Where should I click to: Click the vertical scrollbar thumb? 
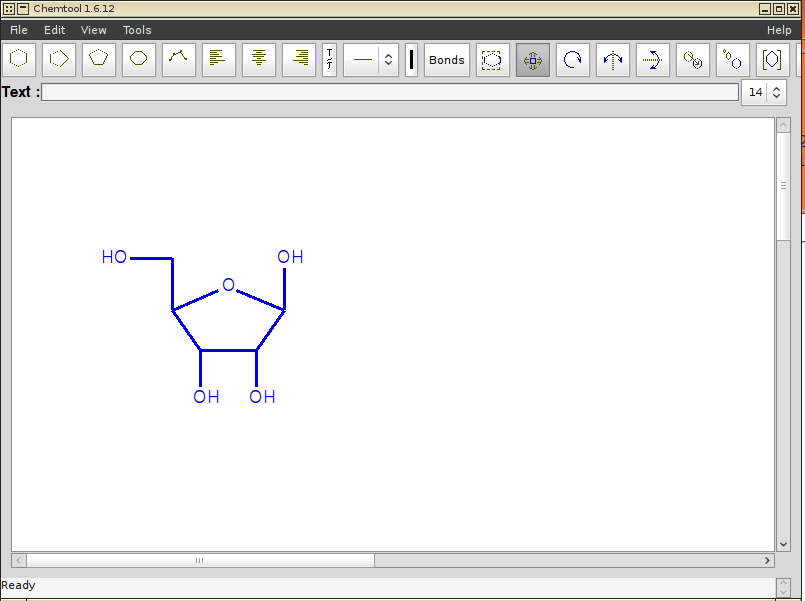click(783, 186)
